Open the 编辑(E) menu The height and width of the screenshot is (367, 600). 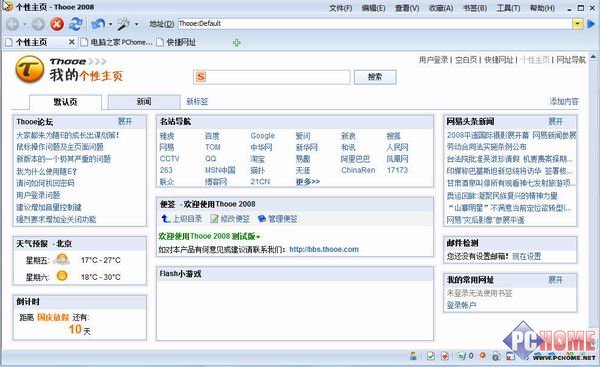pos(373,8)
